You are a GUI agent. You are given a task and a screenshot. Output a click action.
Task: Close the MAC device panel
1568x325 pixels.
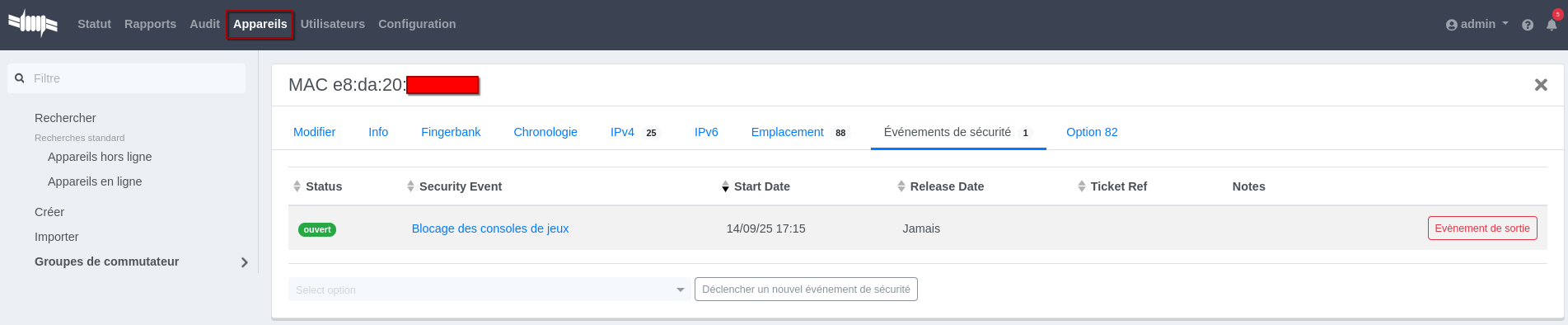click(1541, 85)
